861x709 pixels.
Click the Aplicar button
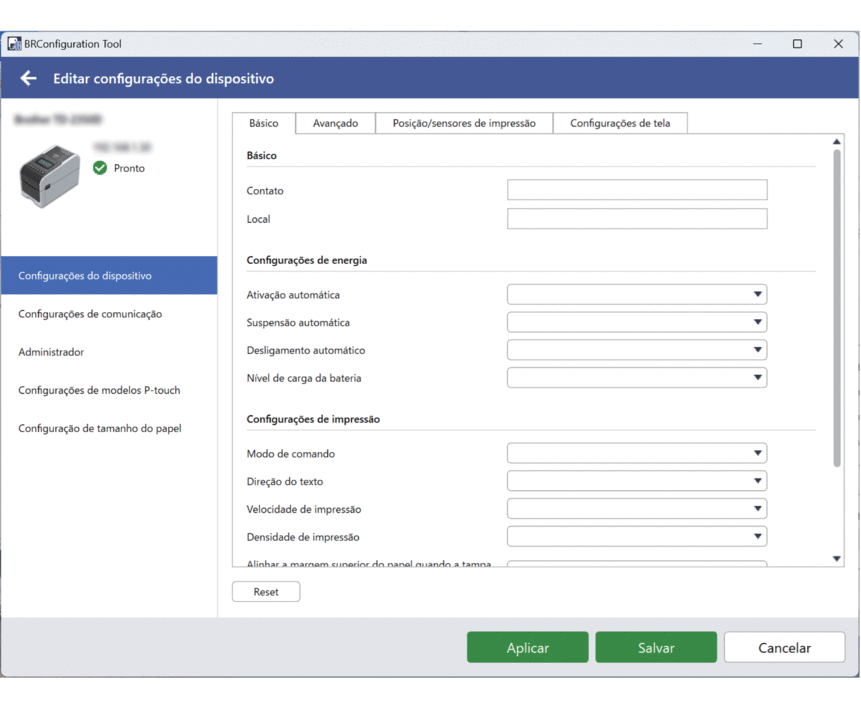coord(528,647)
